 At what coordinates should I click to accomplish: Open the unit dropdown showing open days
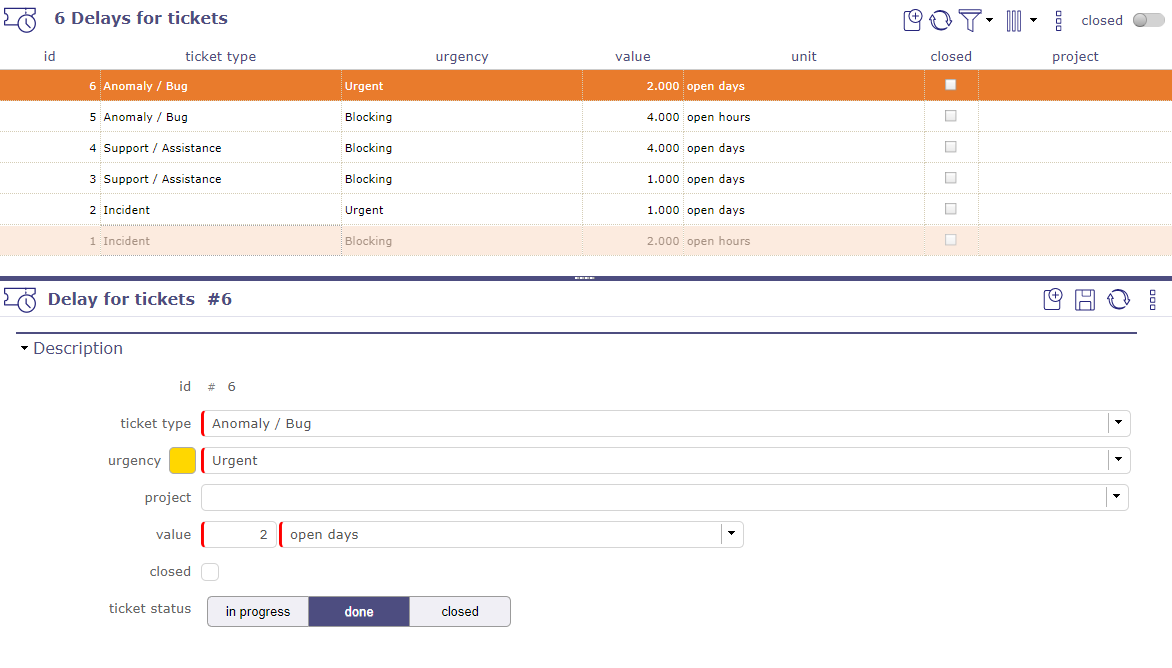click(x=731, y=534)
